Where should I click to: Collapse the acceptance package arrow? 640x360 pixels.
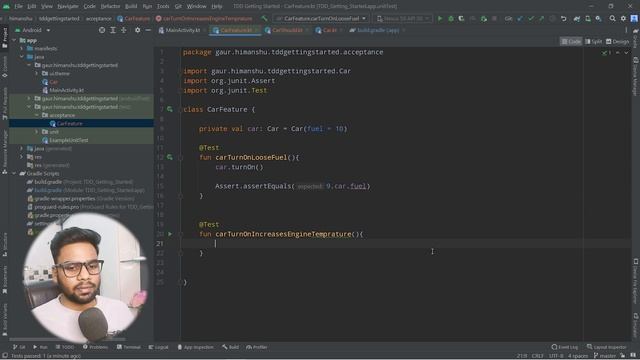(36, 116)
